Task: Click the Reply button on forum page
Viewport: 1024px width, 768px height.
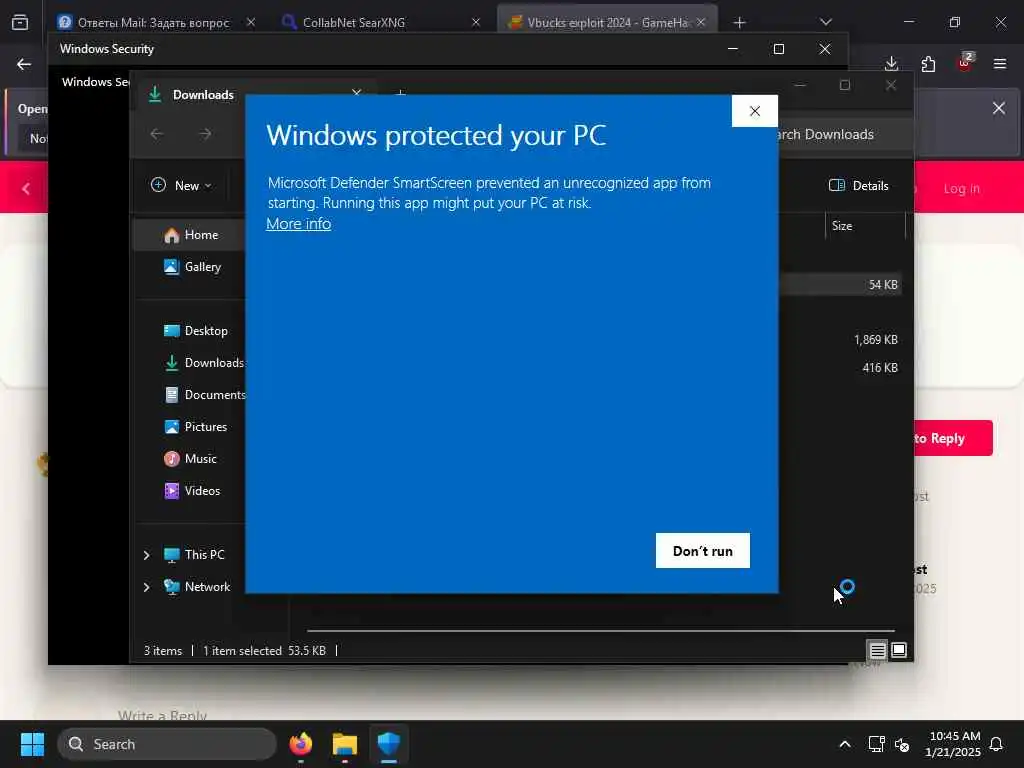Action: (x=953, y=438)
